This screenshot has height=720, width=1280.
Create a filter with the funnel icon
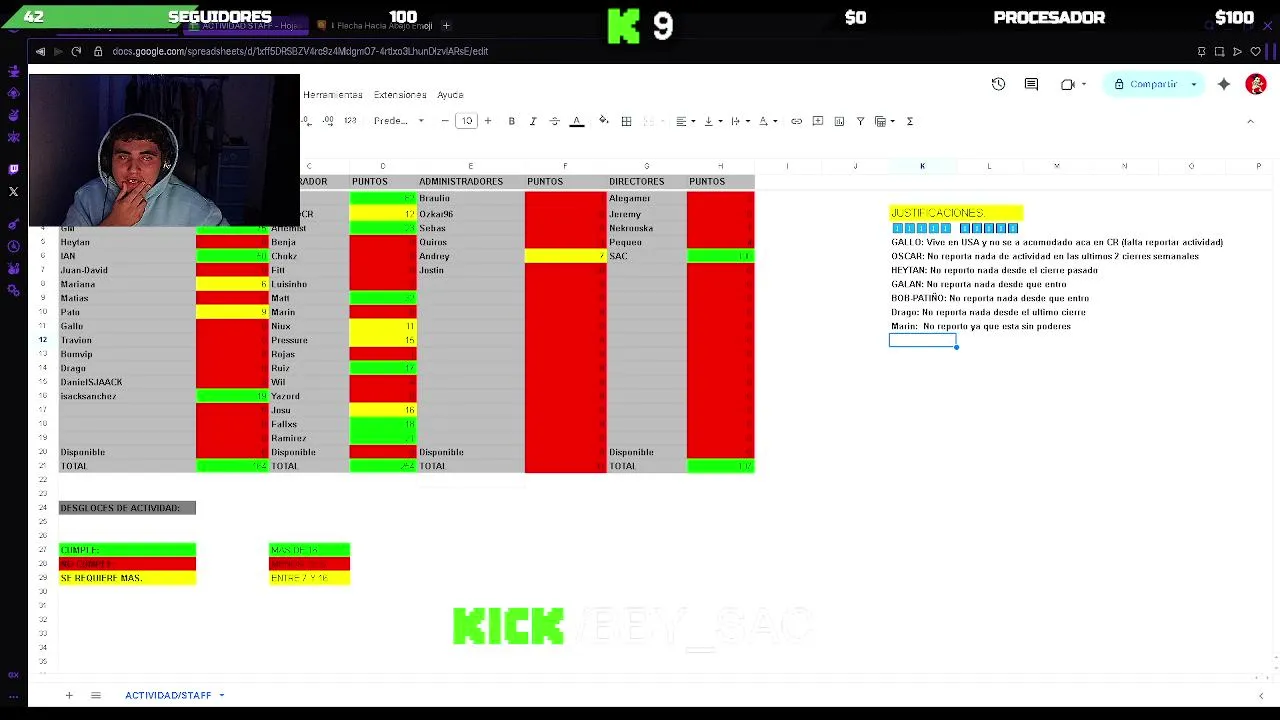pos(860,121)
